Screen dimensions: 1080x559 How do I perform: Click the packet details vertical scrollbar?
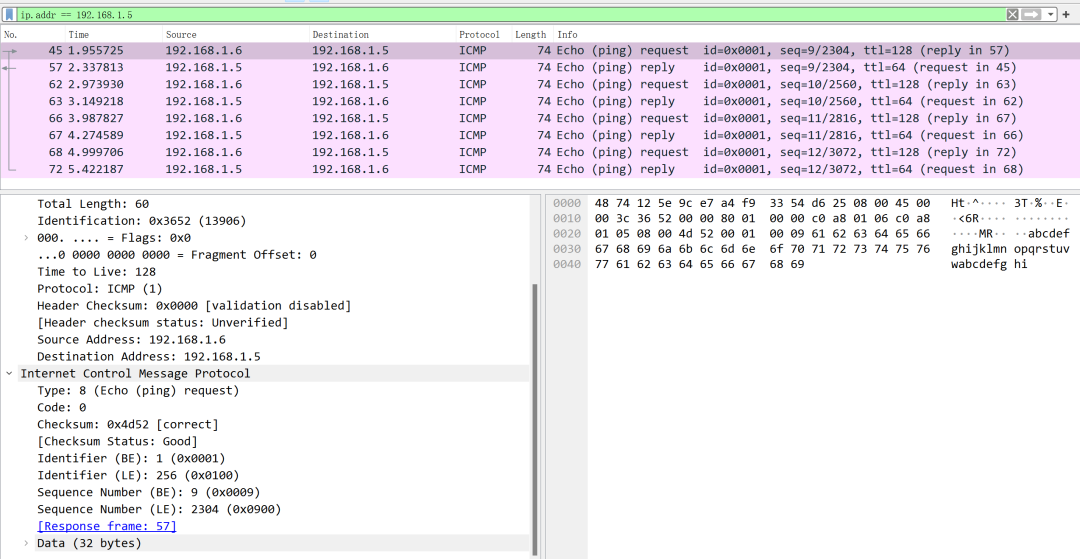(535, 419)
